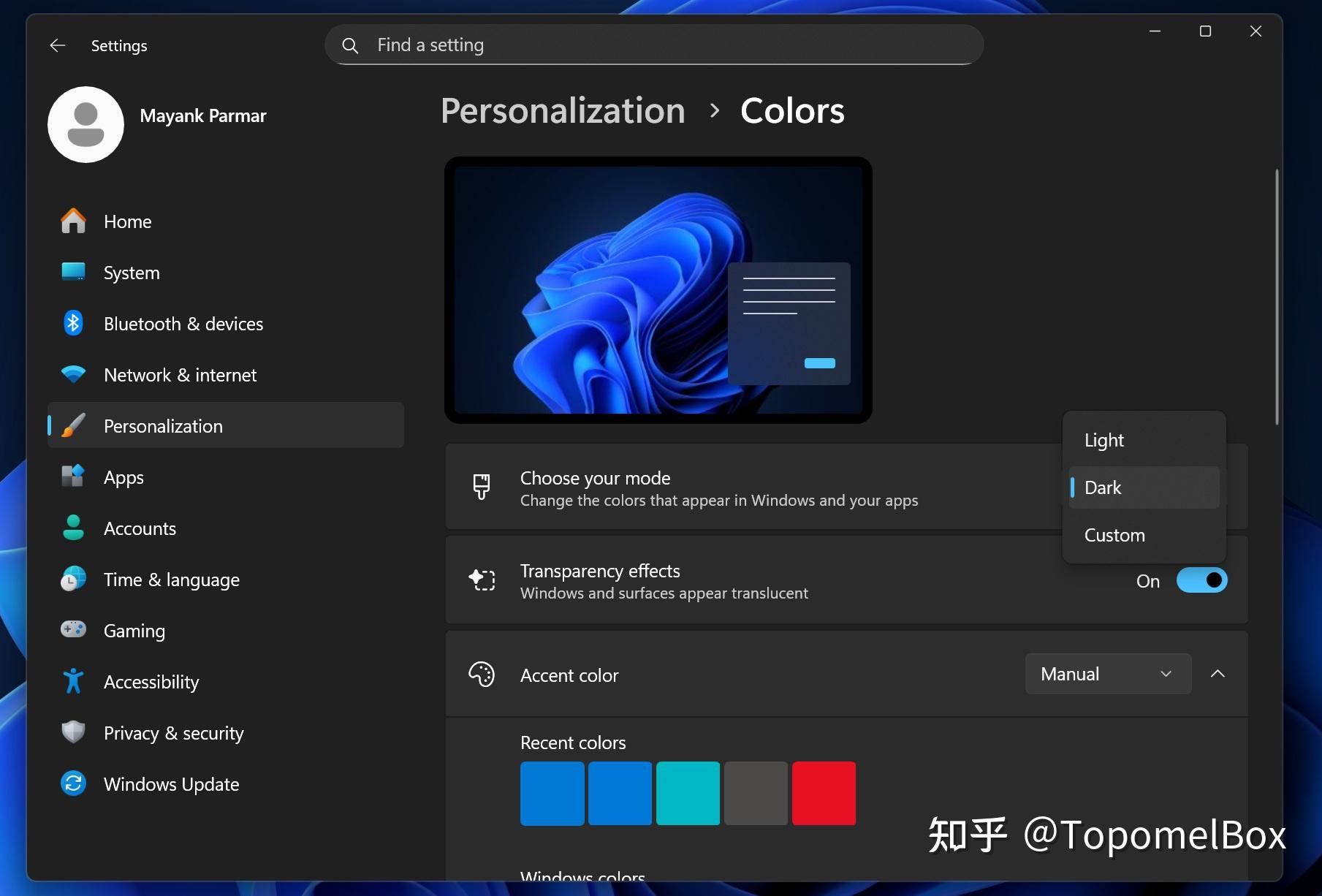
Task: Close the Settings window
Action: pos(1255,31)
